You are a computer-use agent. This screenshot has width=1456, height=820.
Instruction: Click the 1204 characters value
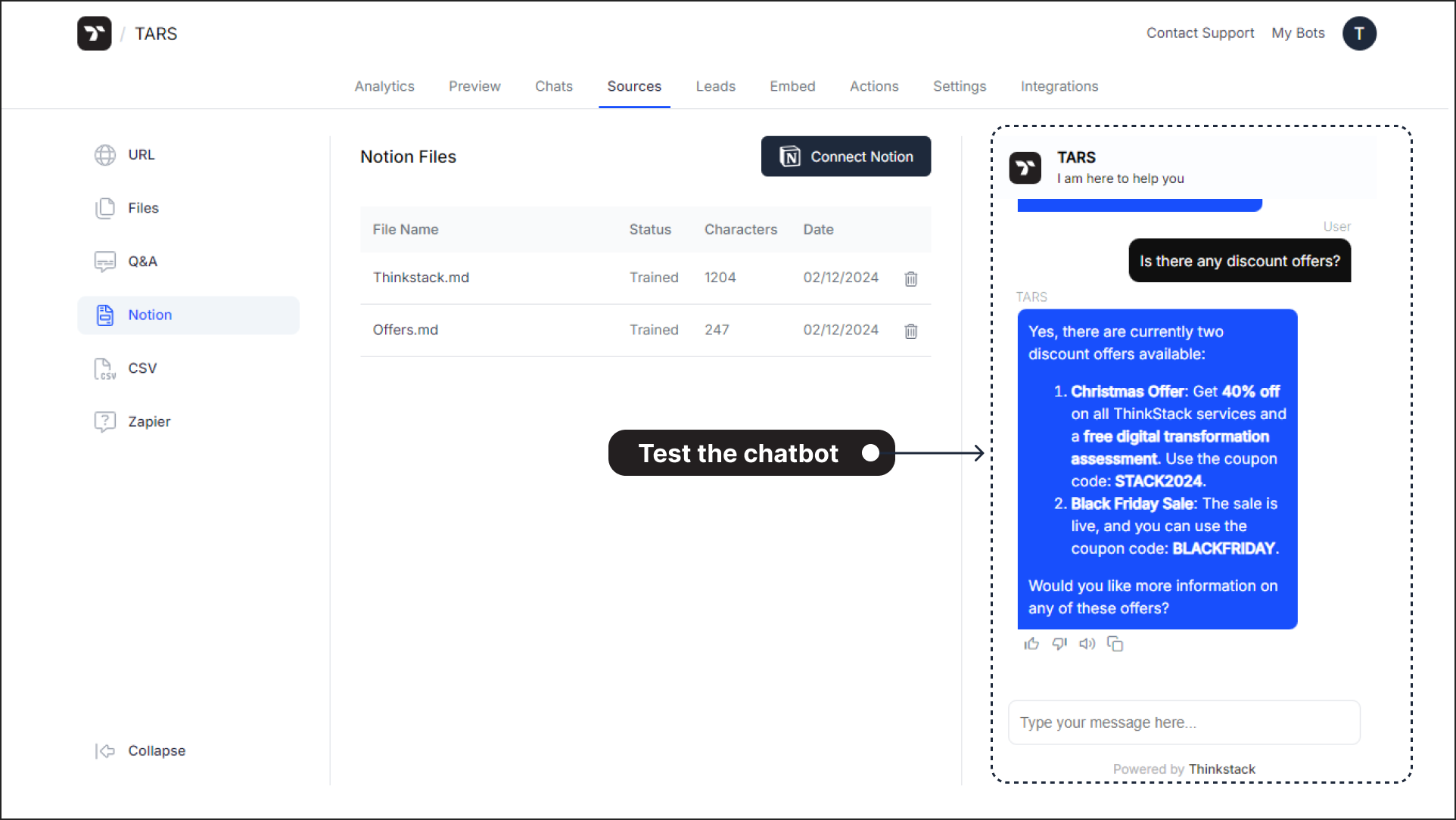[x=720, y=278]
